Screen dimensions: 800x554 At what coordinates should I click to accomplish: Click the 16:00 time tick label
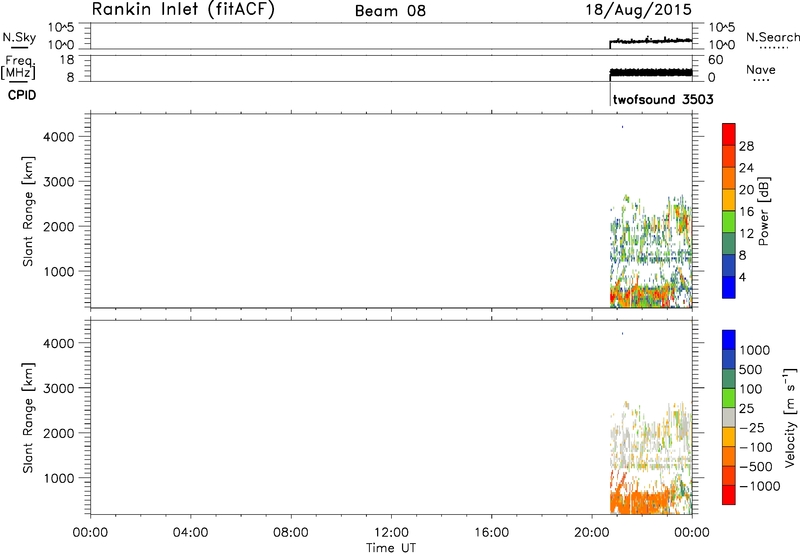491,533
